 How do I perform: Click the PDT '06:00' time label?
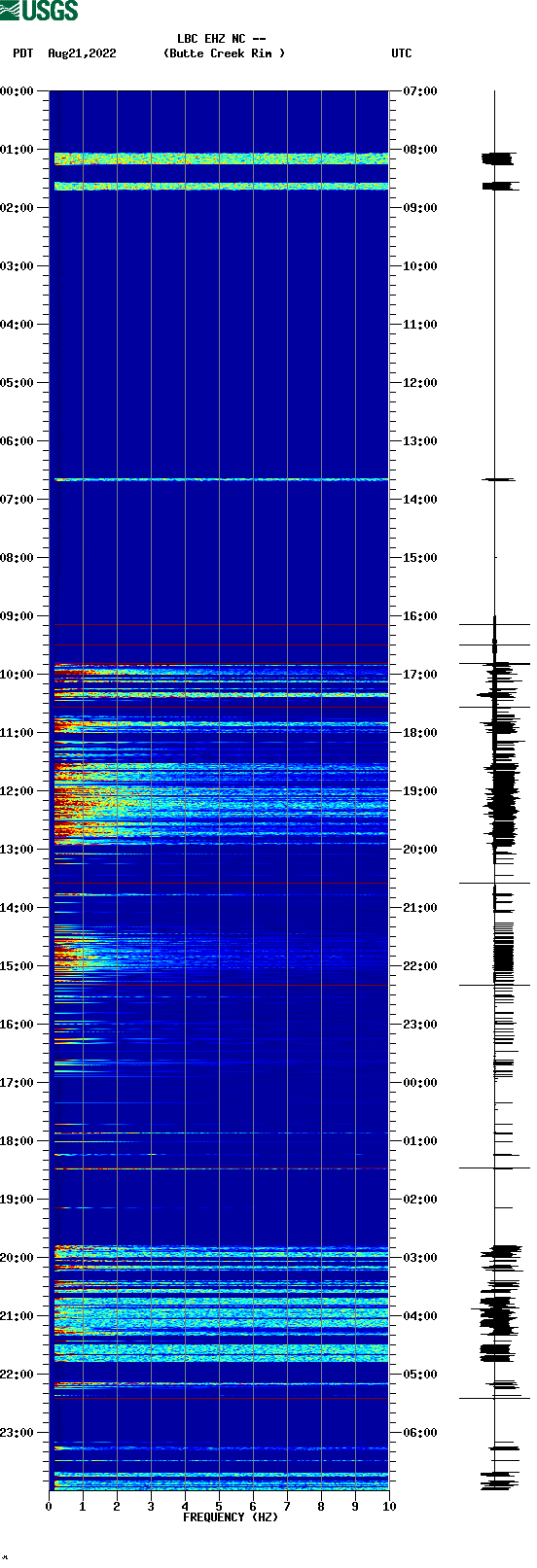[x=18, y=441]
